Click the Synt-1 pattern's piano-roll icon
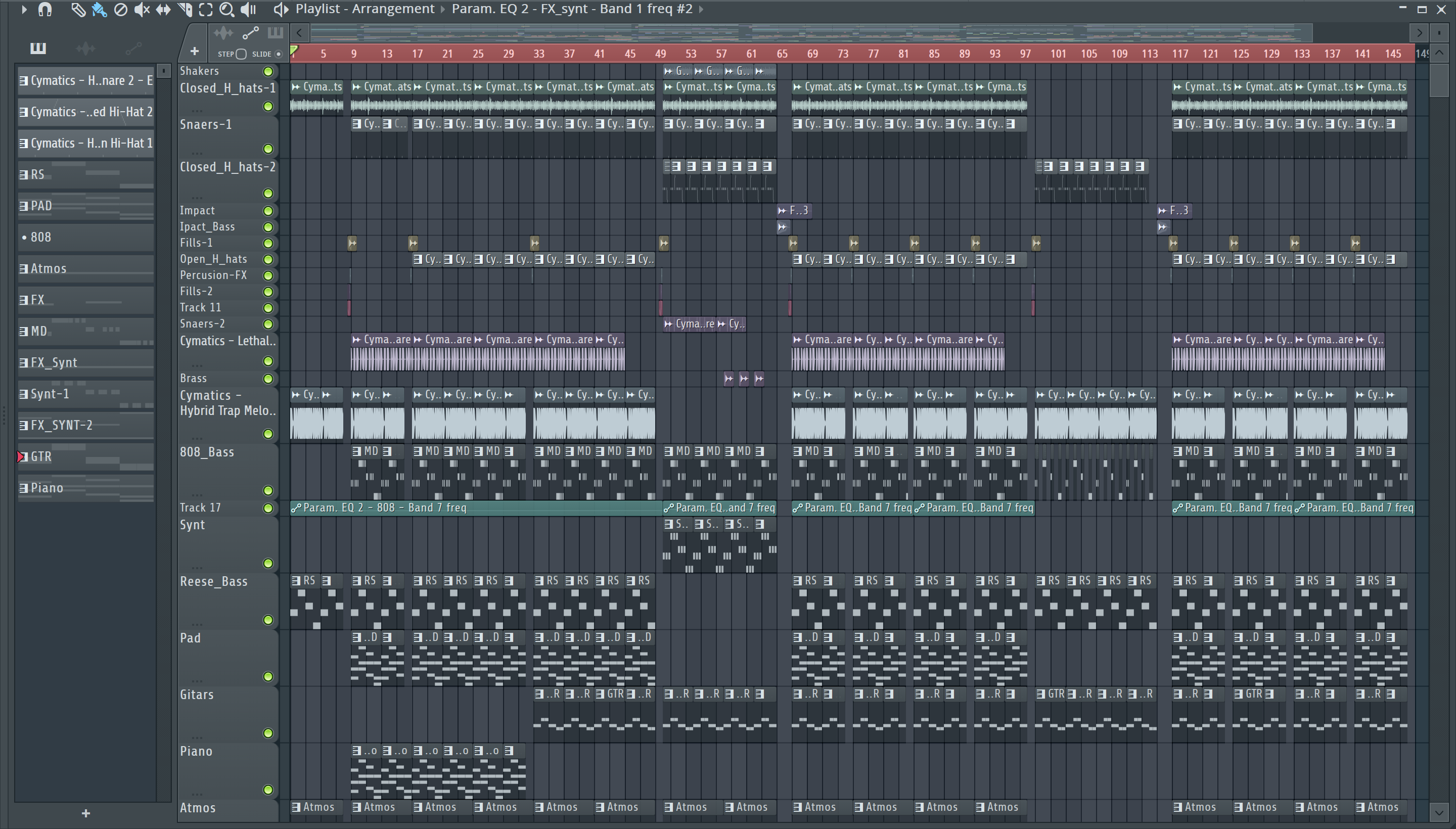The height and width of the screenshot is (829, 1456). tap(23, 394)
